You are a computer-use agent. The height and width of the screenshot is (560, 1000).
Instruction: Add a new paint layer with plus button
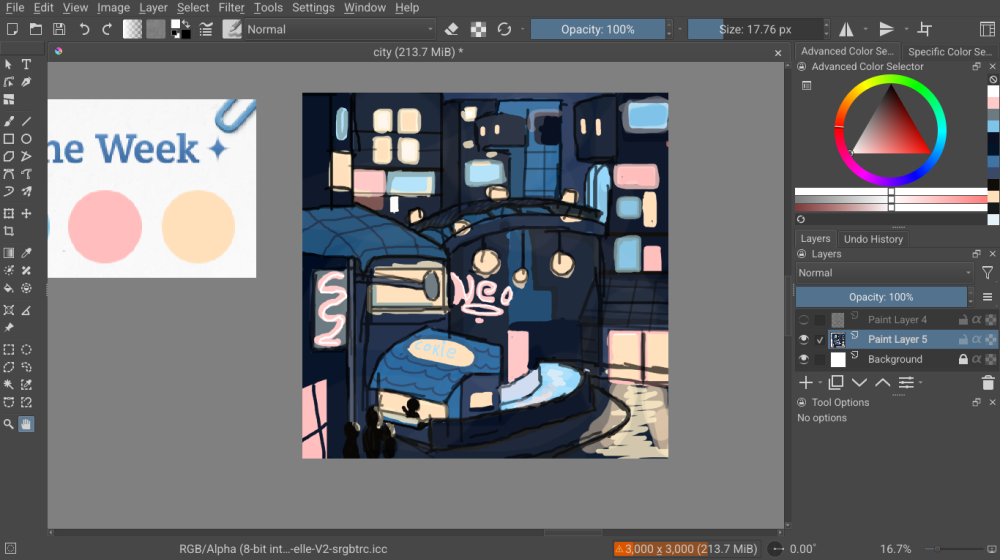[805, 383]
